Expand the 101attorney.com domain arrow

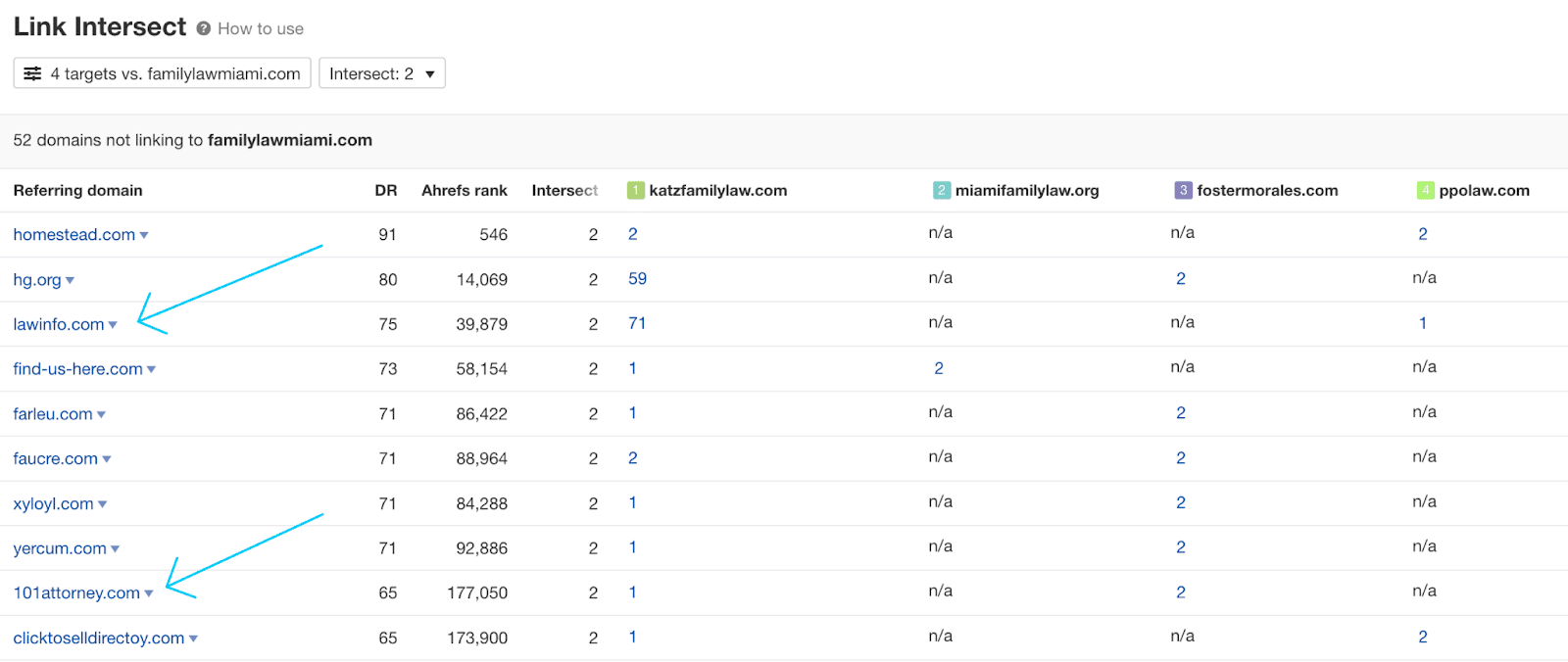click(148, 593)
